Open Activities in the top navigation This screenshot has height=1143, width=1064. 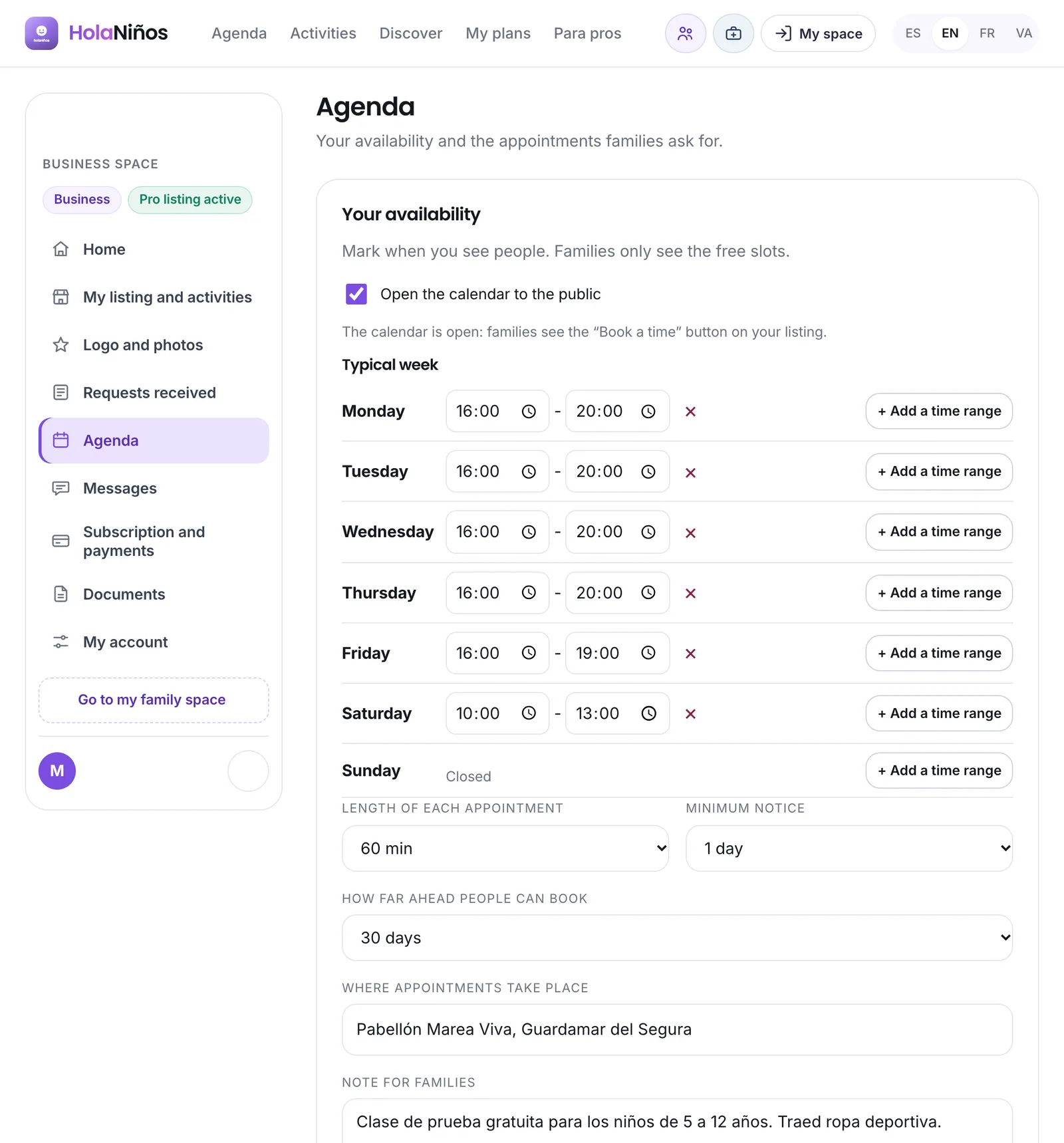tap(323, 33)
